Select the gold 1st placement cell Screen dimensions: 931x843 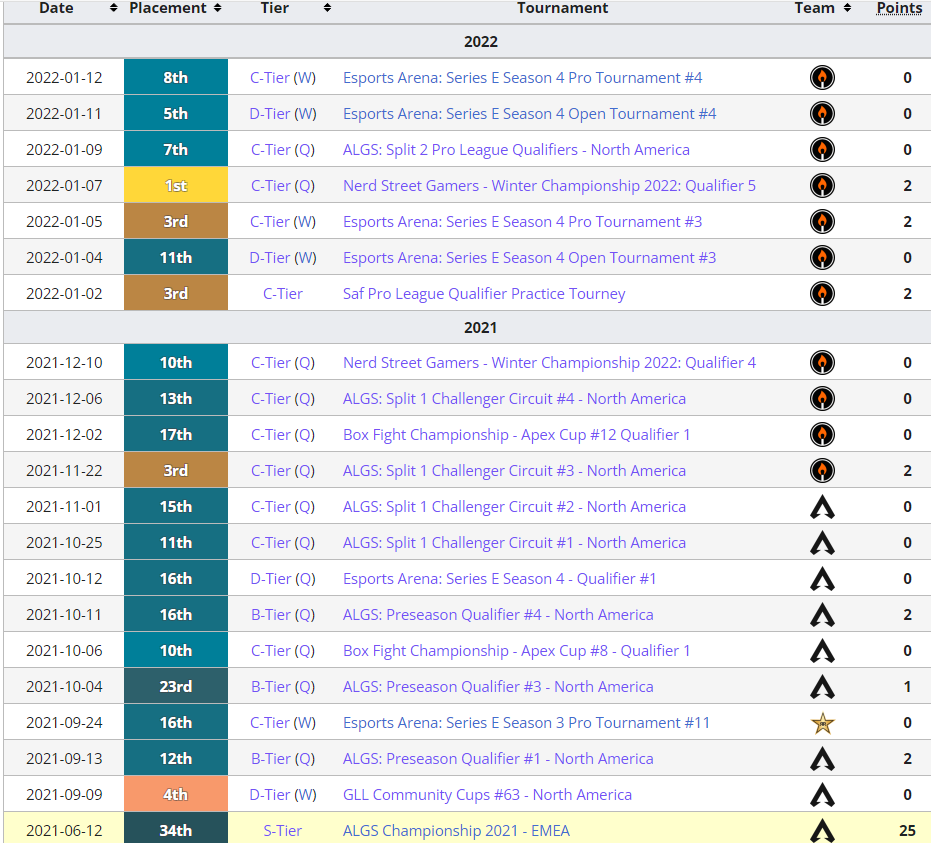tap(175, 185)
